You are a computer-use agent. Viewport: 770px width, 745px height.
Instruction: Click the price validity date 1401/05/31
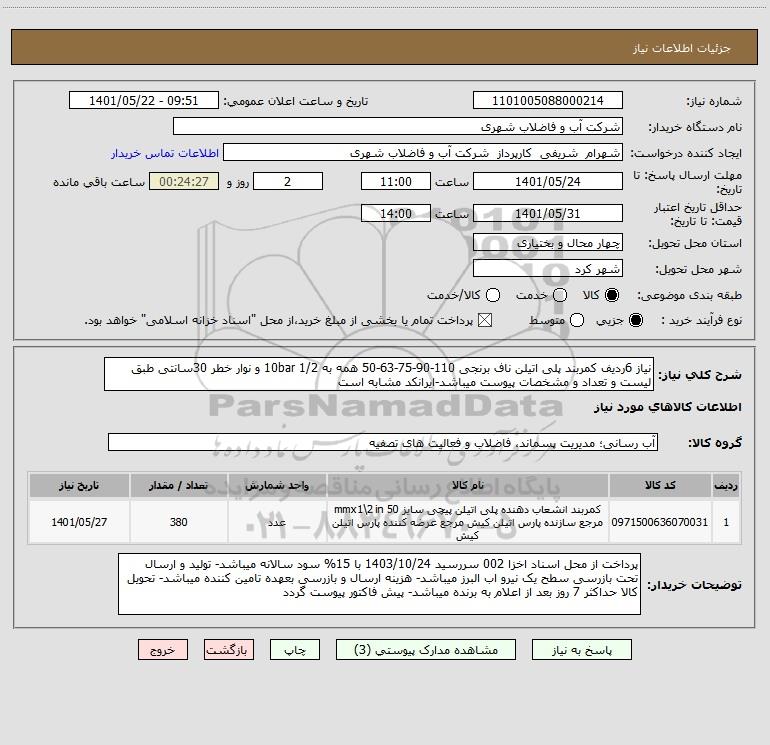tap(548, 213)
